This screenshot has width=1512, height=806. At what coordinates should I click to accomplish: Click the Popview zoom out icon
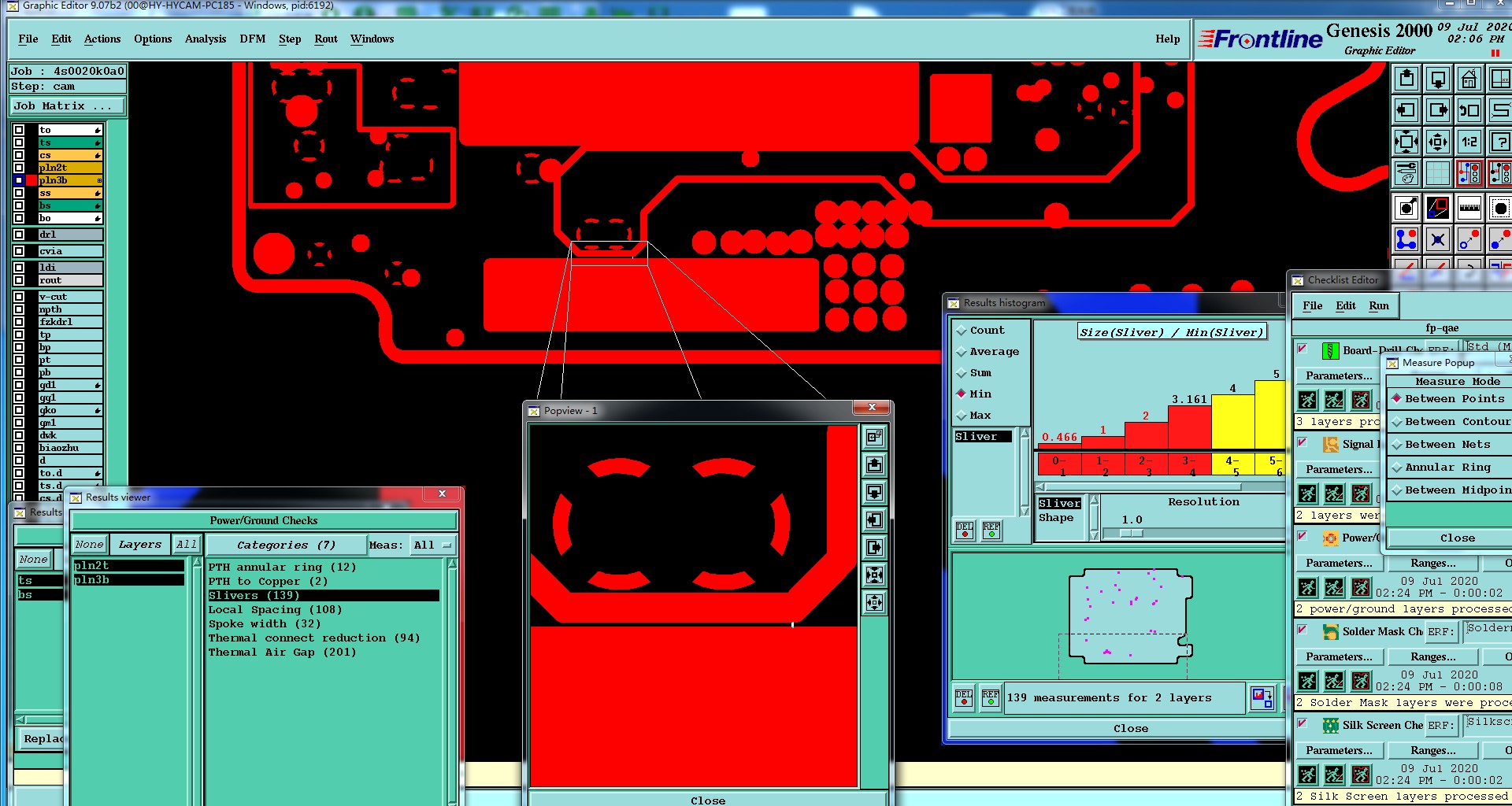[875, 603]
